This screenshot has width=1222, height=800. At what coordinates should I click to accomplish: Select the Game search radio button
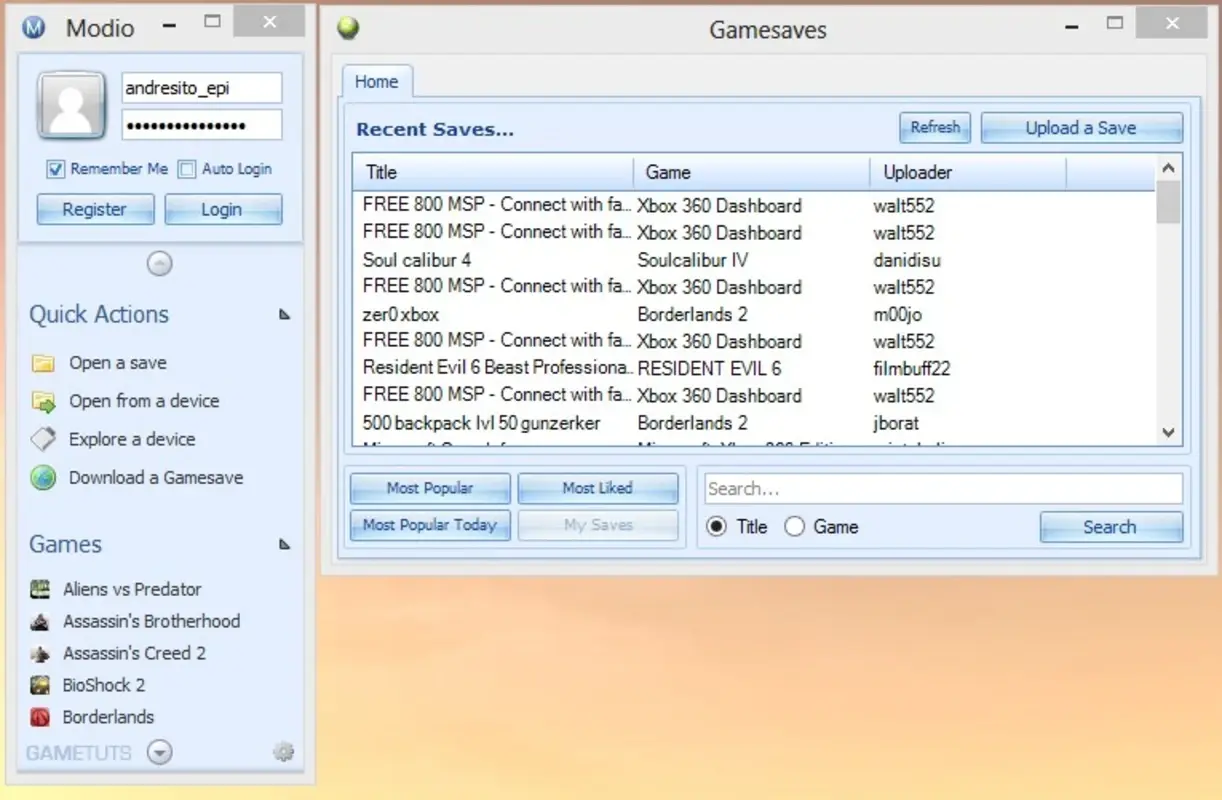coord(795,527)
